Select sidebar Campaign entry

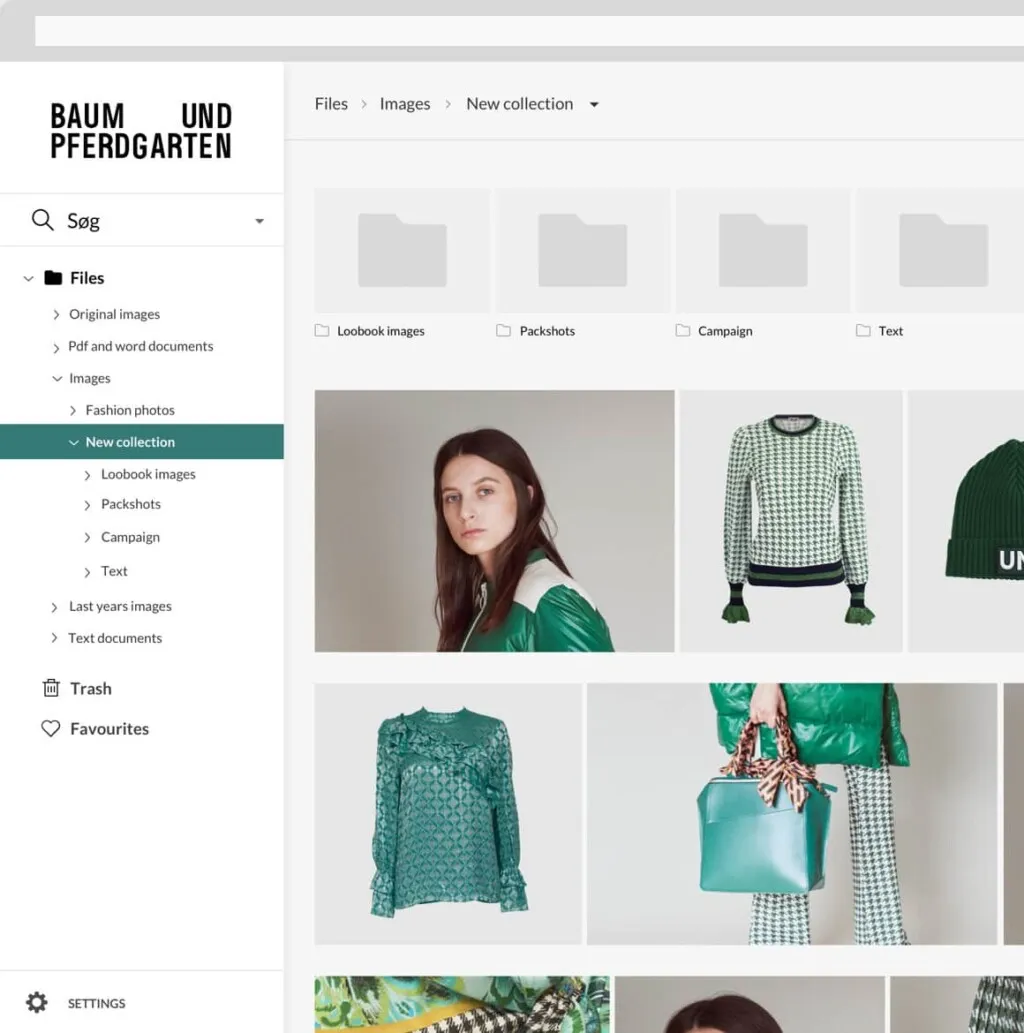pyautogui.click(x=130, y=537)
